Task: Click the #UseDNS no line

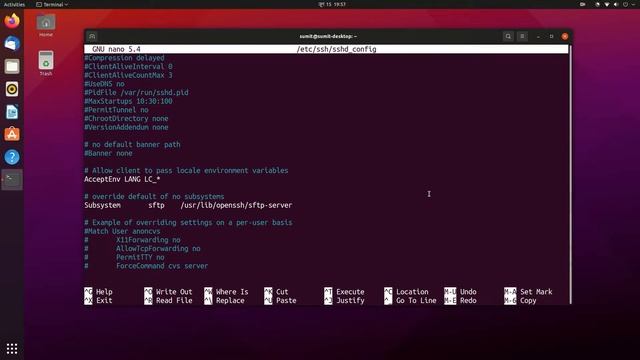Action: pyautogui.click(x=104, y=84)
